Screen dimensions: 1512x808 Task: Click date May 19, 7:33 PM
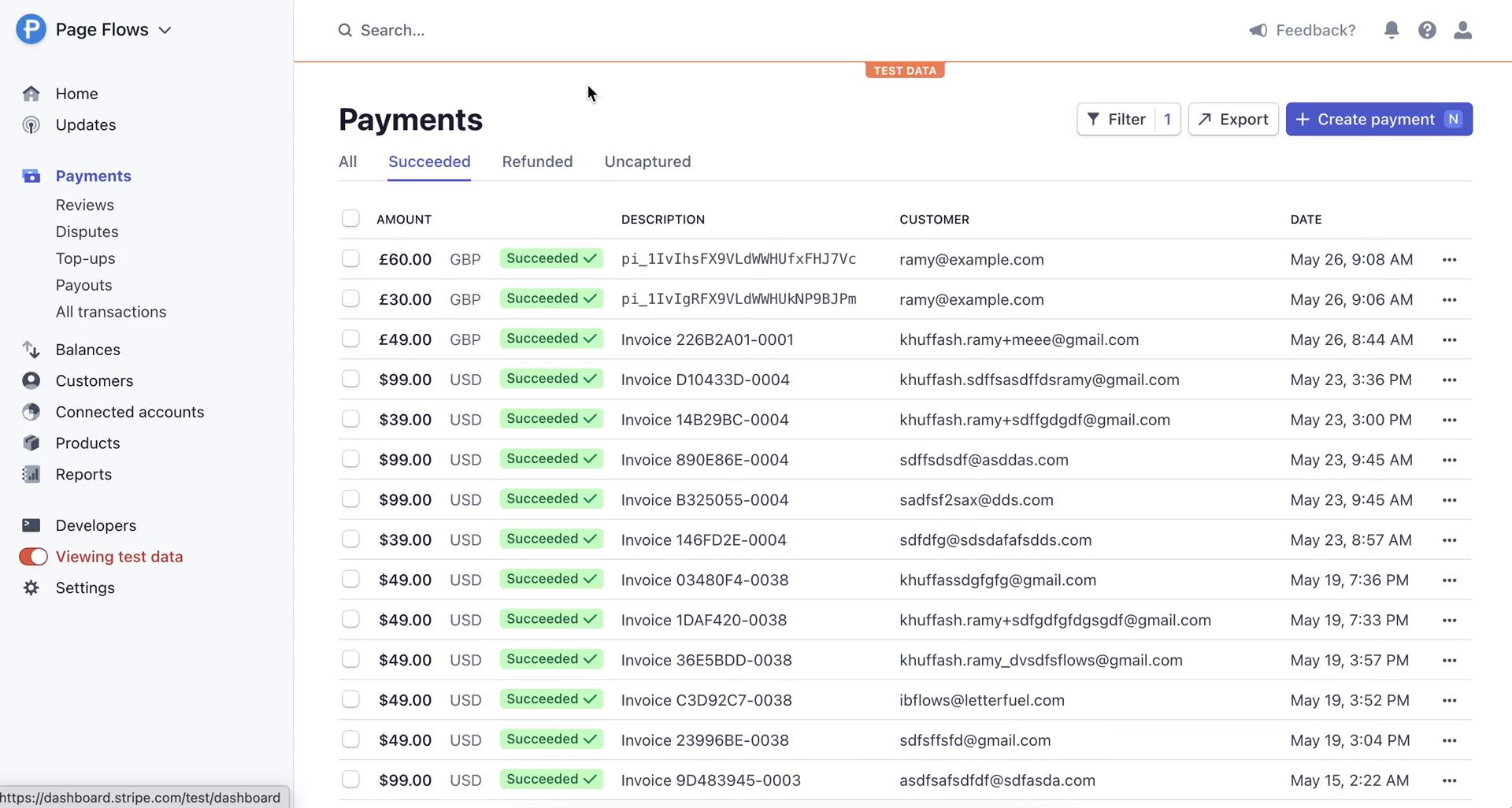[1349, 621]
